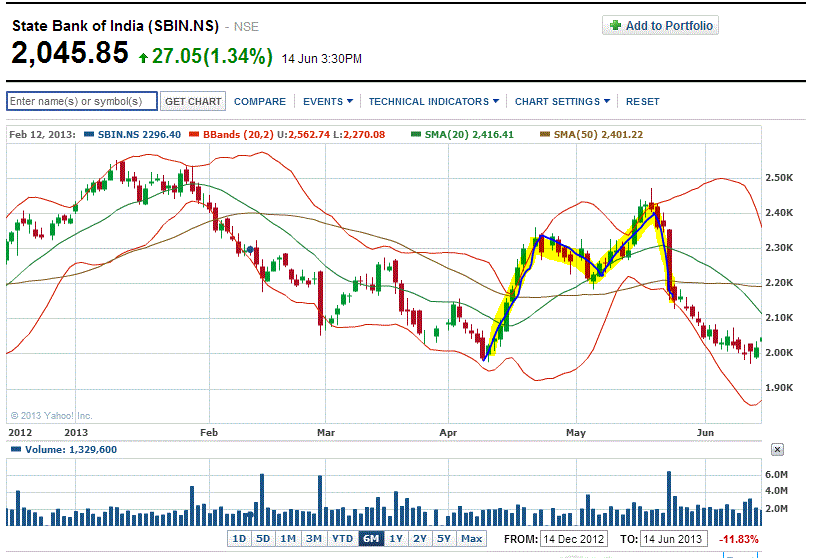Select the Max time range
Screen dimensions: 815x558
[471, 539]
